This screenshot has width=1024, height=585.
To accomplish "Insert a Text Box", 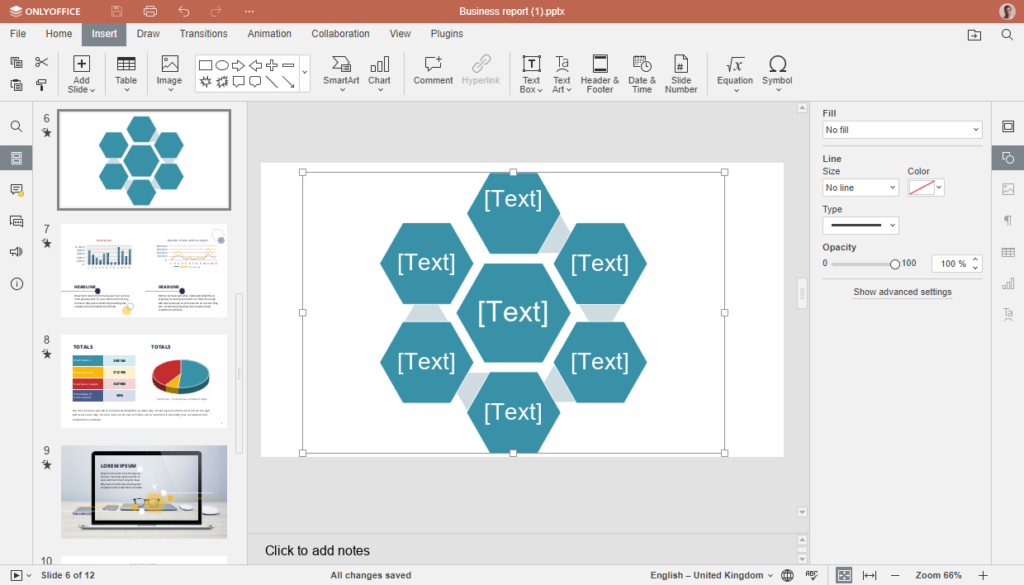I will (531, 72).
